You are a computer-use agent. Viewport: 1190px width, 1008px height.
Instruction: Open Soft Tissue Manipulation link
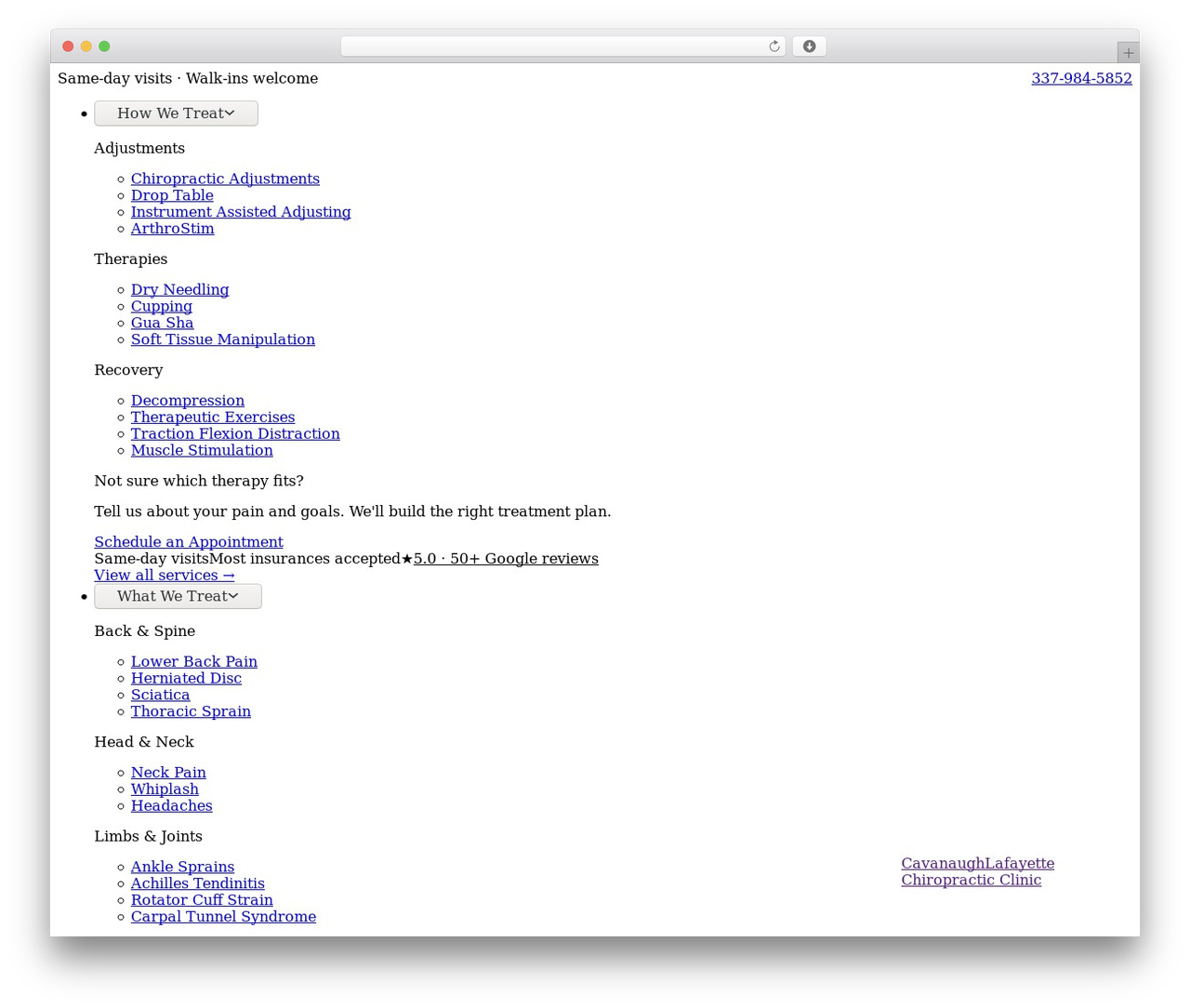point(223,339)
